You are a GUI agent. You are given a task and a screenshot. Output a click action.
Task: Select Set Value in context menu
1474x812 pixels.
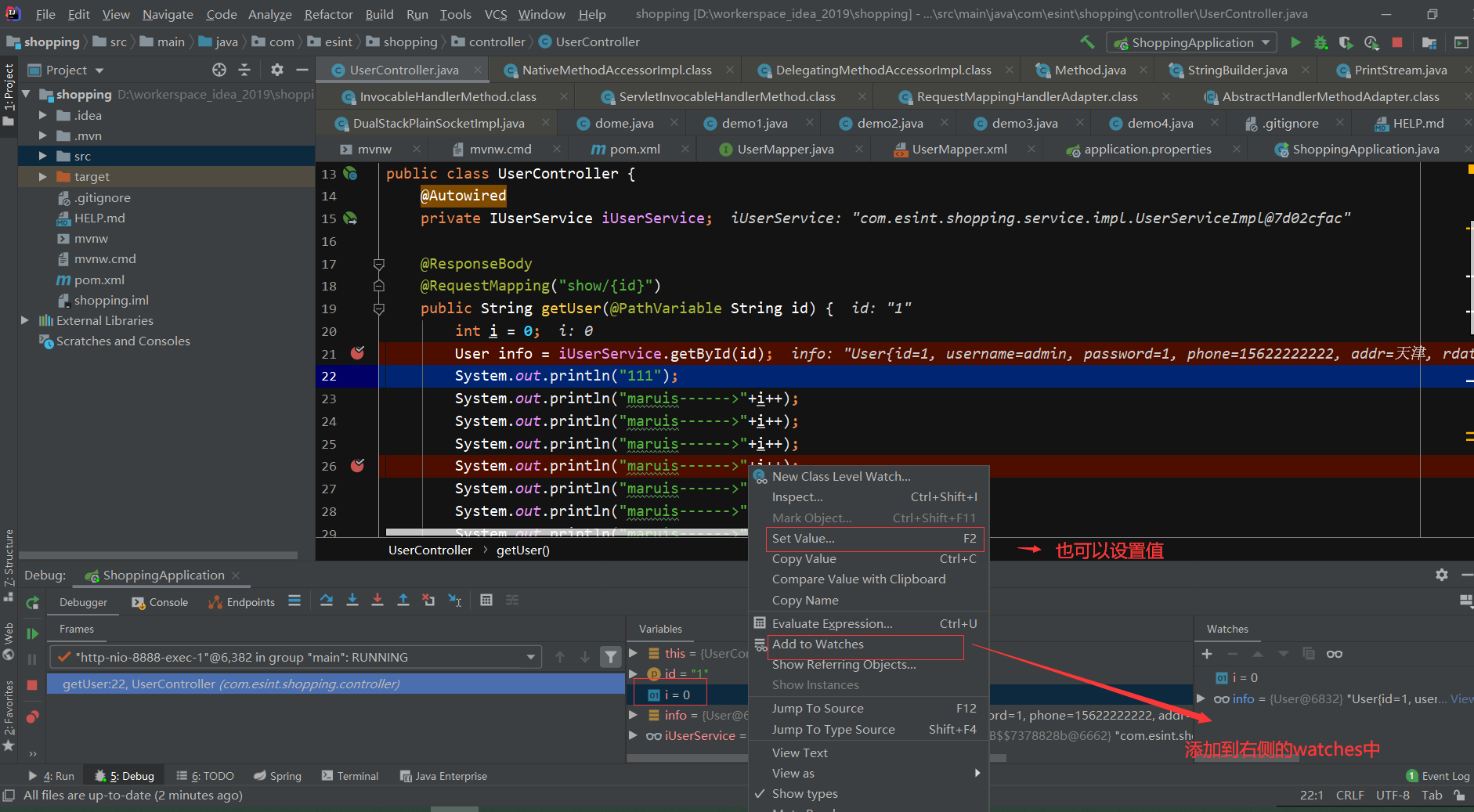coord(802,539)
